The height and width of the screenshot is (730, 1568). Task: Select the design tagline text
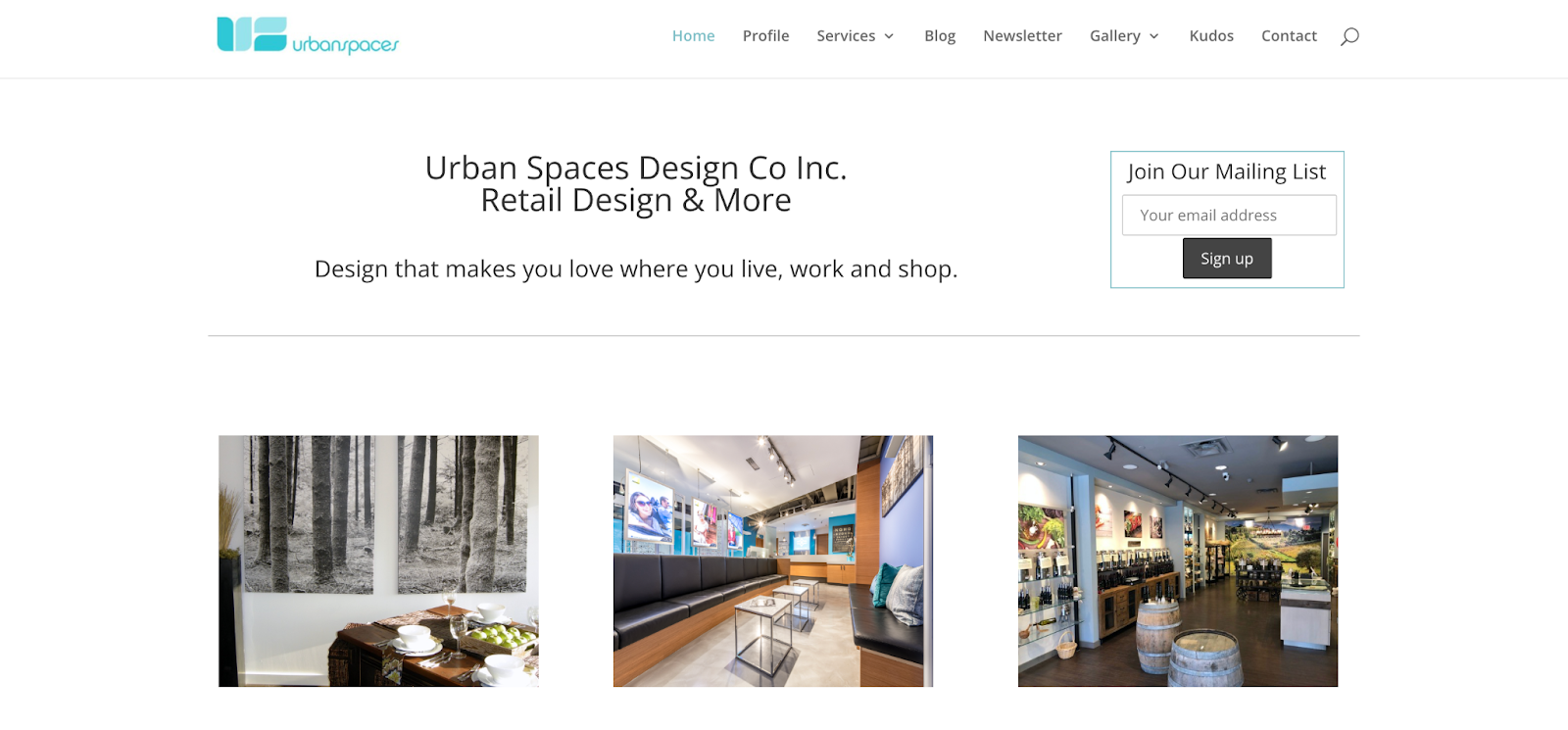(636, 269)
